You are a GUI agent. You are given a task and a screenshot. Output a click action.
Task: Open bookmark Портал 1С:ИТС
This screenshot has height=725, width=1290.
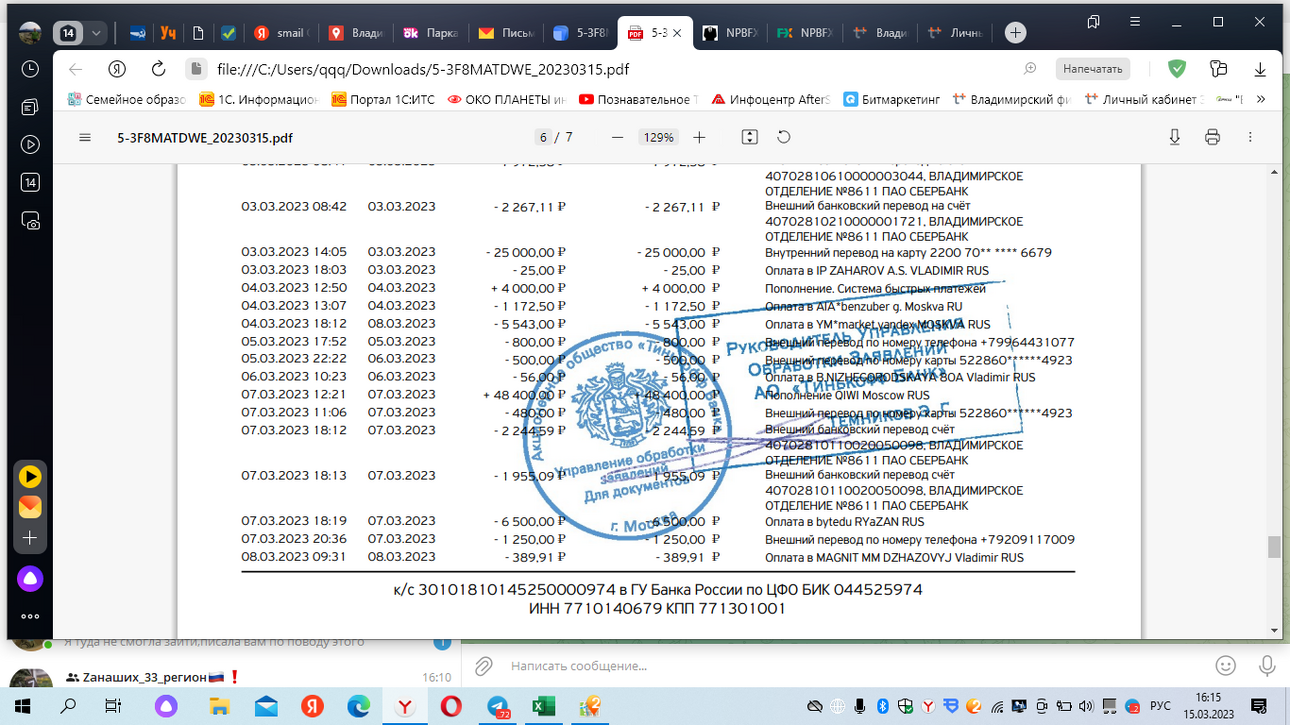tap(384, 99)
